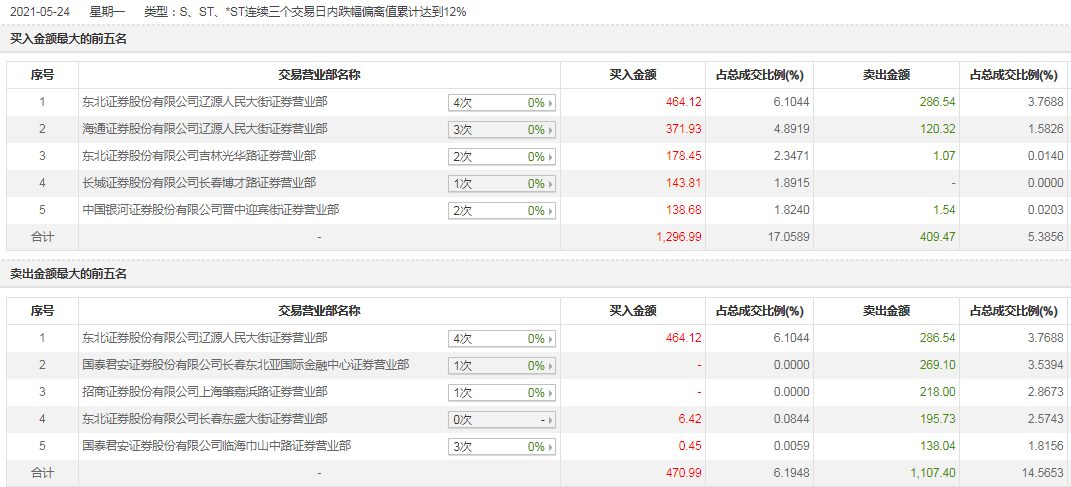
Task: Open the 3次 0% box beside 海通证券辽源人民大街
Action: [502, 129]
